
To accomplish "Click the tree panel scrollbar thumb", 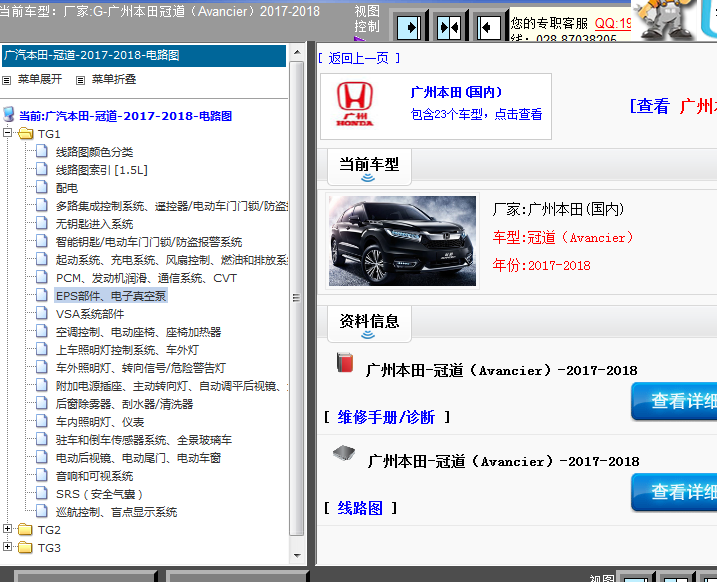I will click(x=296, y=298).
